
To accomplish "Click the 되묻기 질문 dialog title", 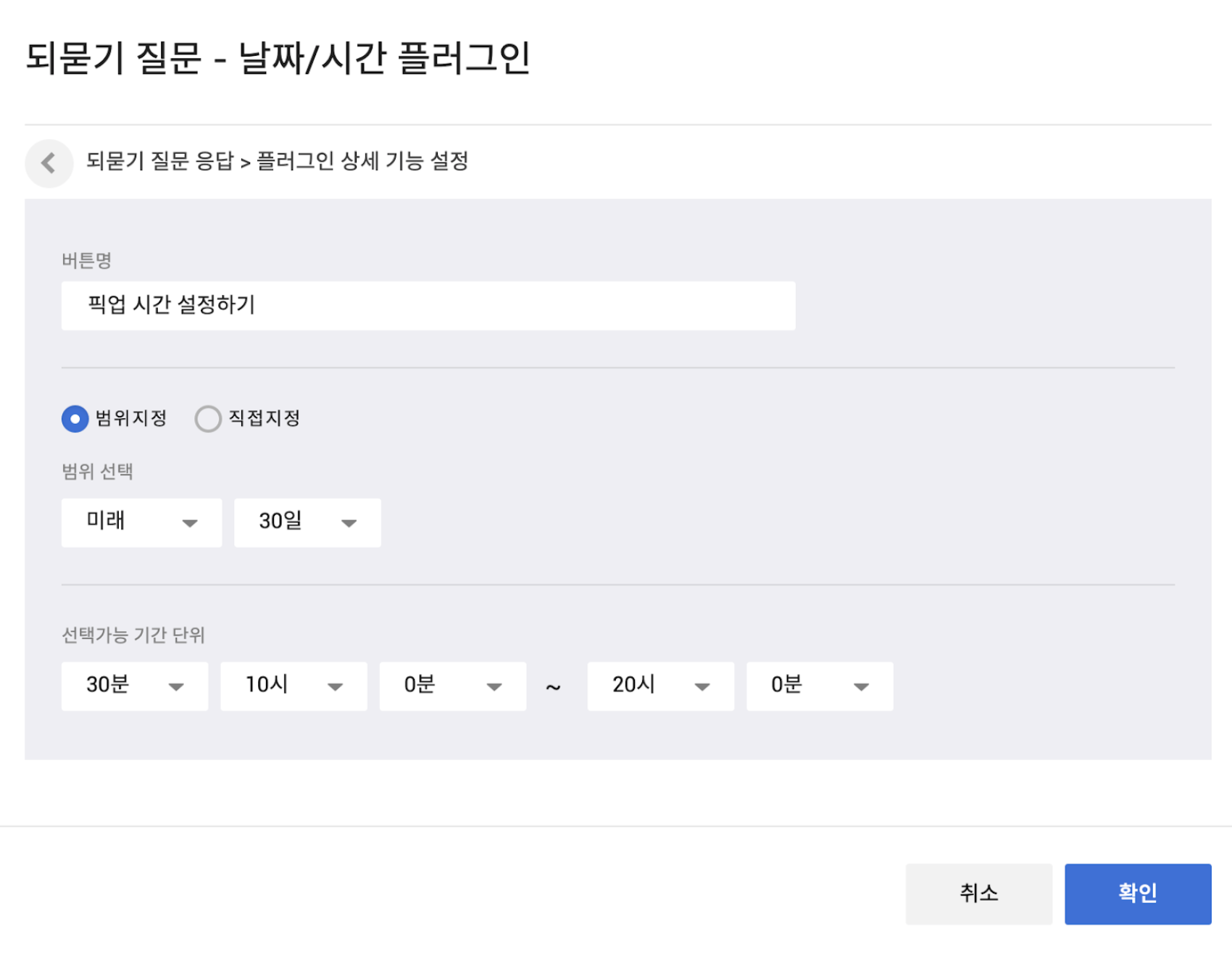I will [x=278, y=58].
